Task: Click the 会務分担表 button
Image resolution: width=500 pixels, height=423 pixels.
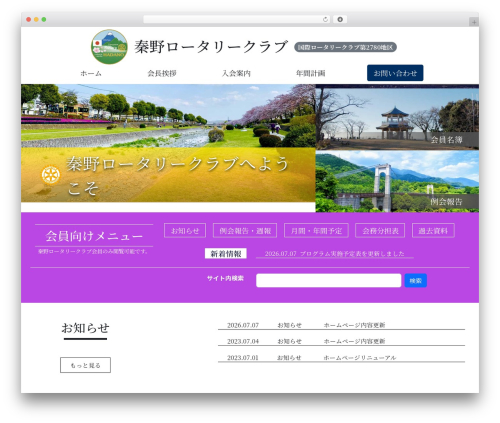Action: click(380, 231)
